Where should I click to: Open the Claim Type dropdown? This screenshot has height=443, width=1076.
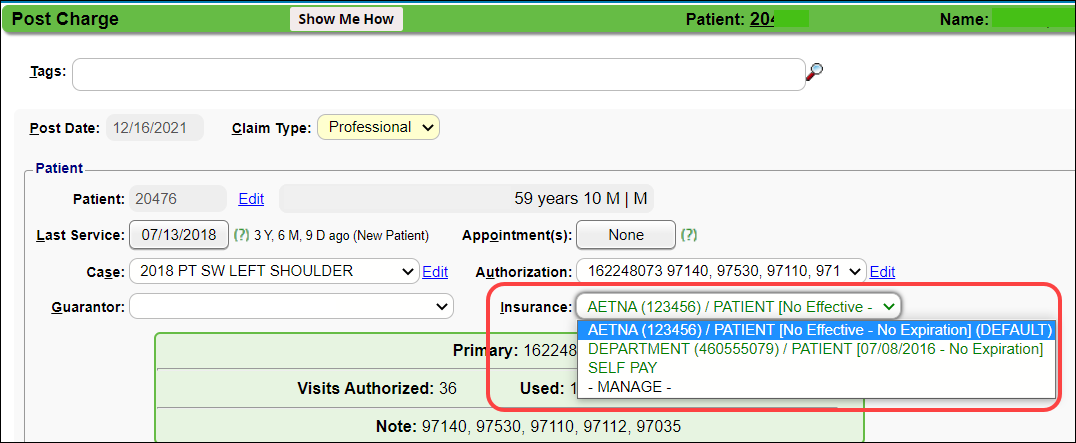click(378, 127)
